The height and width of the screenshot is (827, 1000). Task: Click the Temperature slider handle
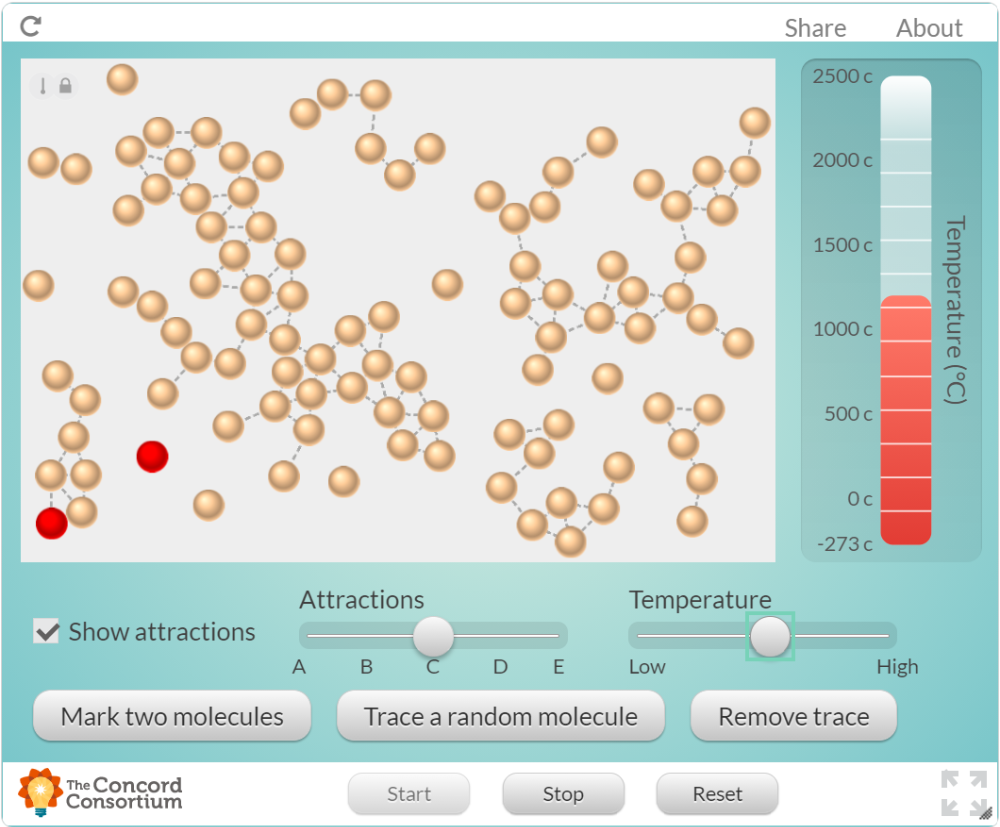[x=770, y=636]
